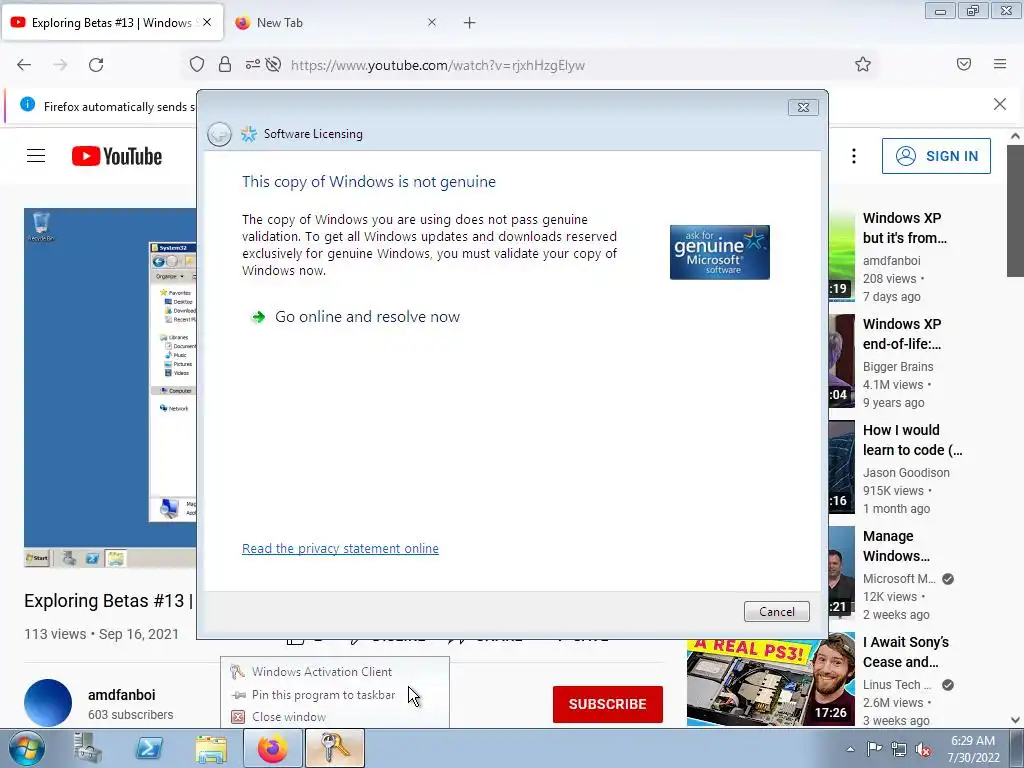Go to YouTube home via logo
Image resolution: width=1024 pixels, height=768 pixels.
coord(117,156)
